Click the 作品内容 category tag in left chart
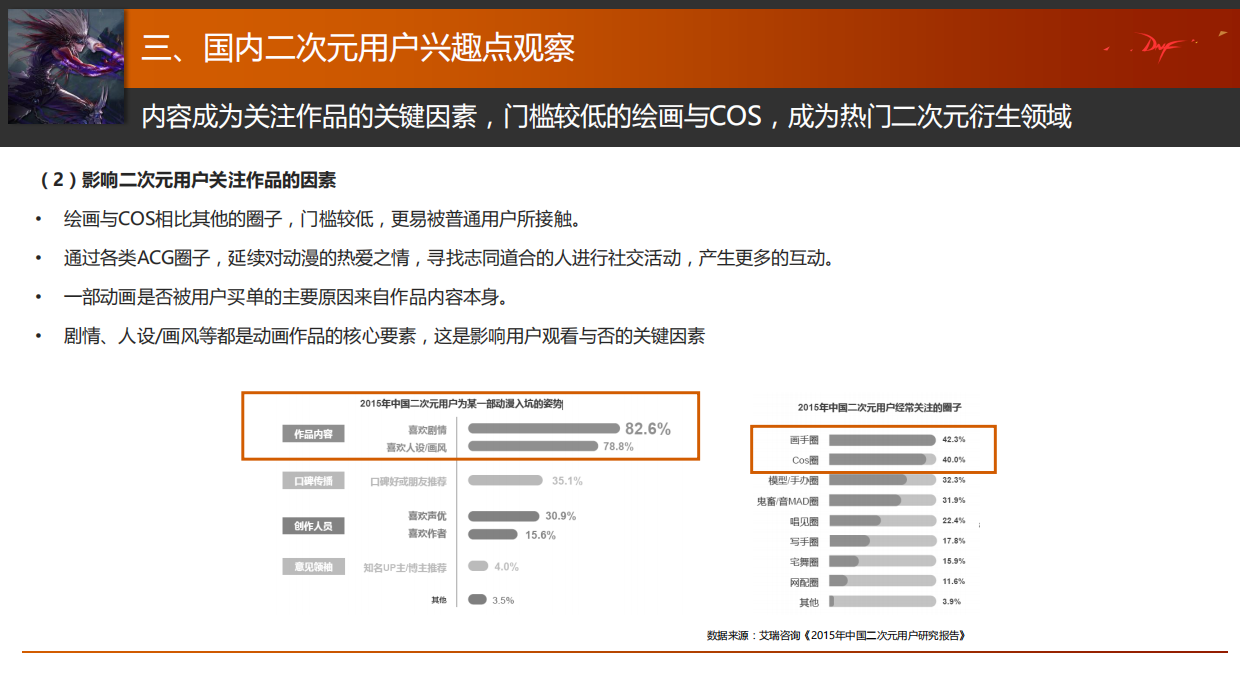Image resolution: width=1240 pixels, height=697 pixels. click(x=313, y=434)
